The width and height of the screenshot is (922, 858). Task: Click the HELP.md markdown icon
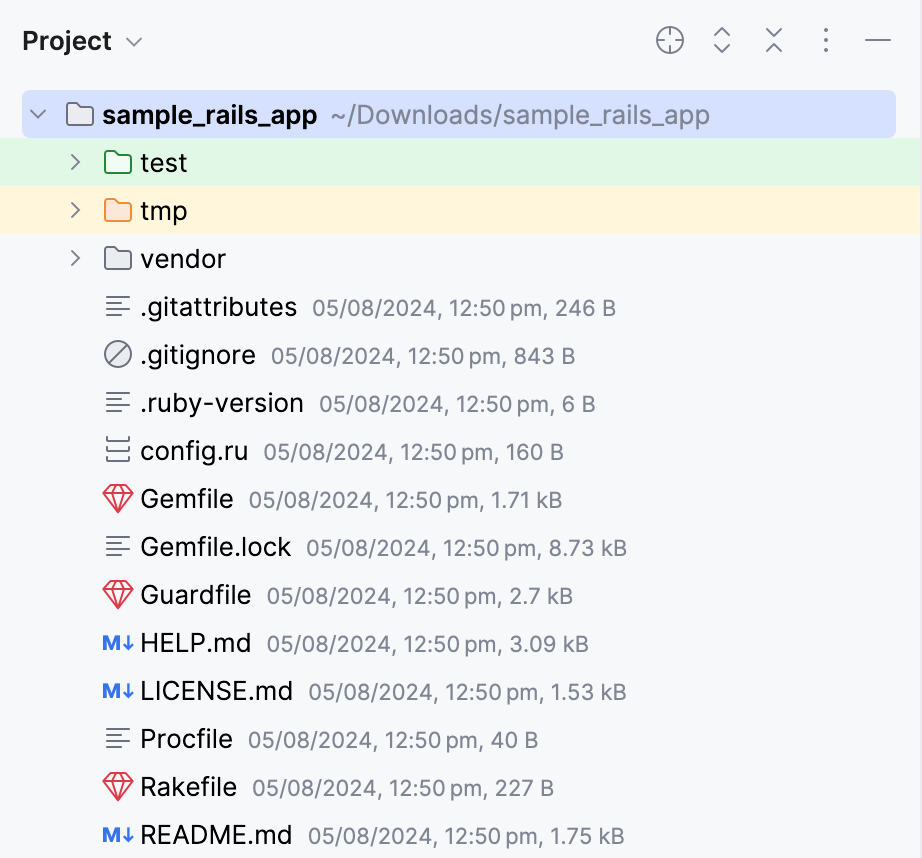[x=118, y=643]
